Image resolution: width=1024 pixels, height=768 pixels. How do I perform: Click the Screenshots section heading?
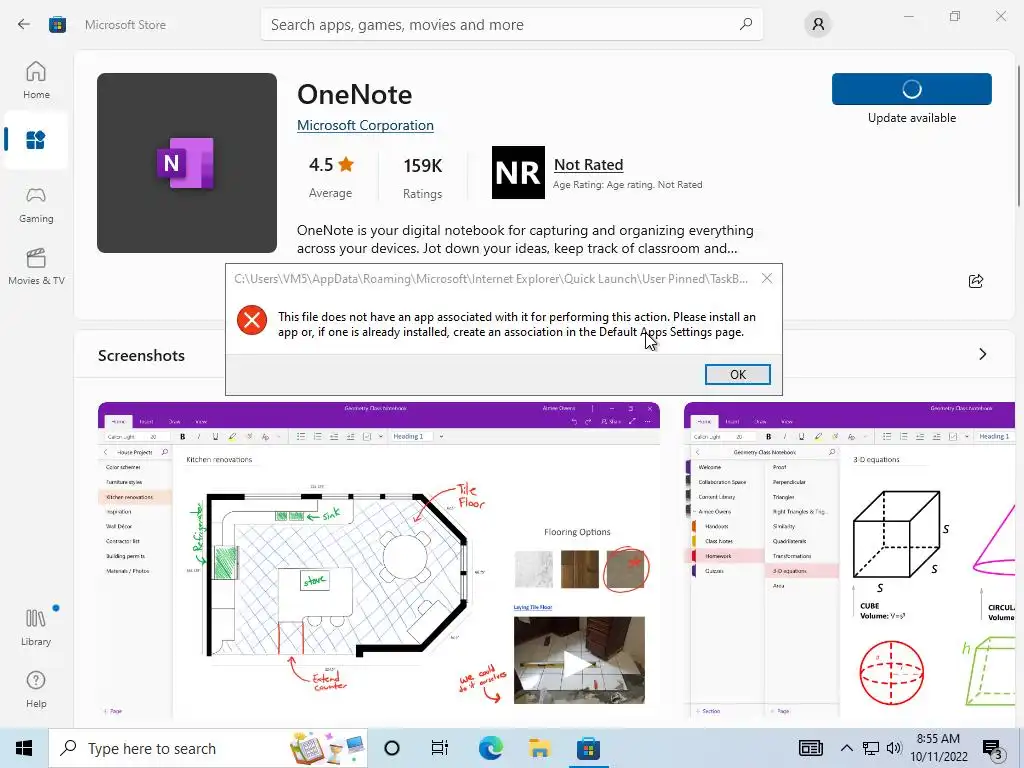coord(141,355)
